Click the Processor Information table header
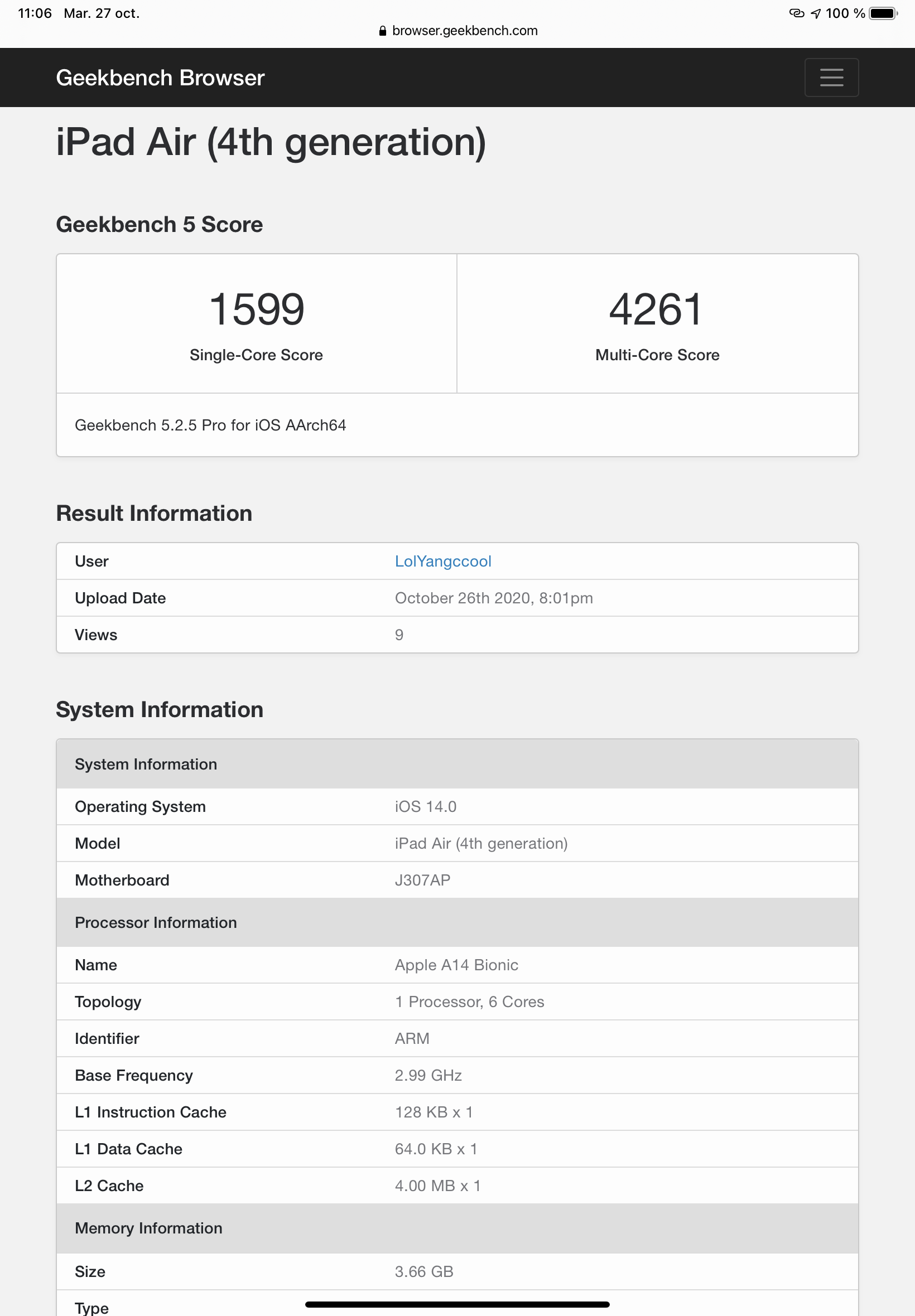Viewport: 915px width, 1316px height. (x=457, y=922)
